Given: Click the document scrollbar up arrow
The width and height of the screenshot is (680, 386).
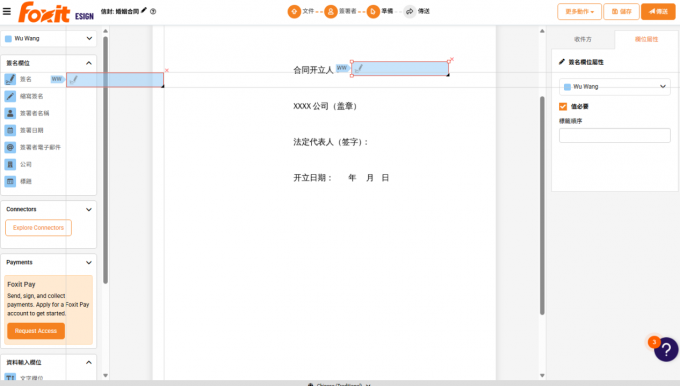Looking at the screenshot, I should pos(542,31).
